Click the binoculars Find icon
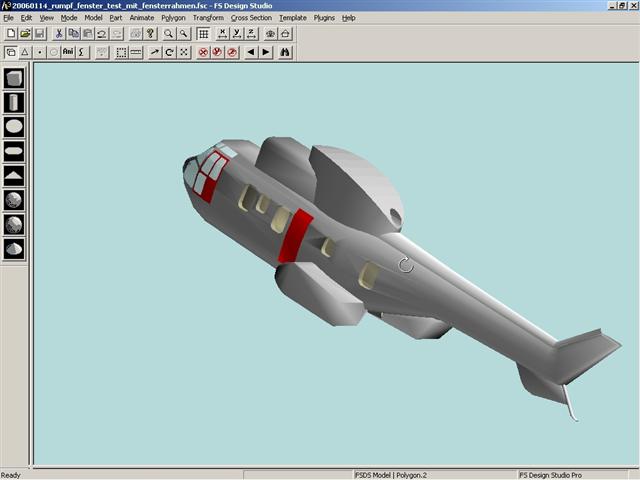Viewport: 640px width, 480px height. click(x=285, y=52)
